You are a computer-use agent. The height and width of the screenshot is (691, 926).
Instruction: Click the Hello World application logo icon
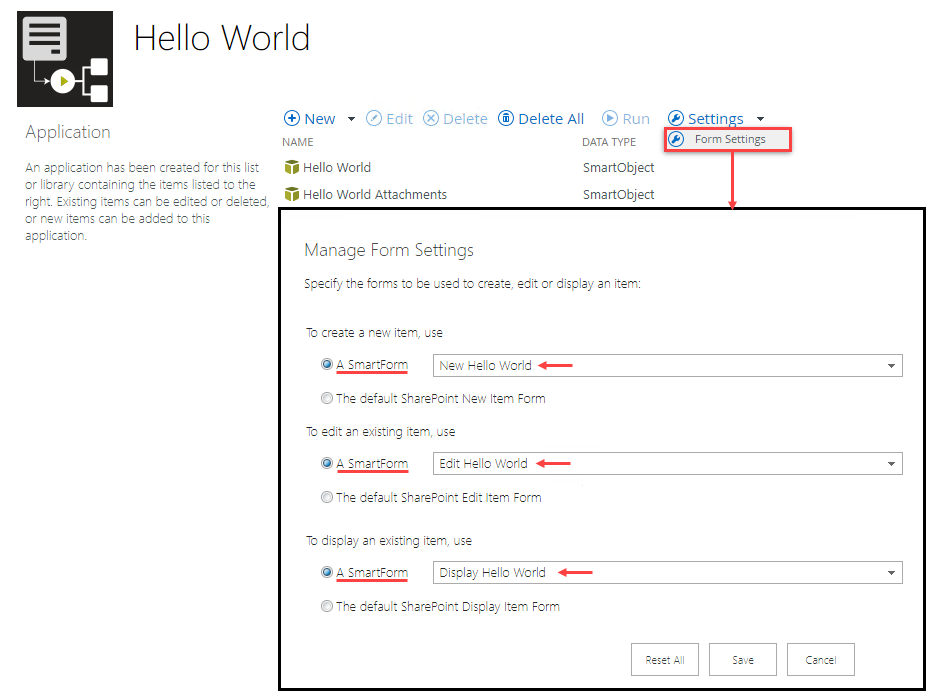tap(65, 59)
